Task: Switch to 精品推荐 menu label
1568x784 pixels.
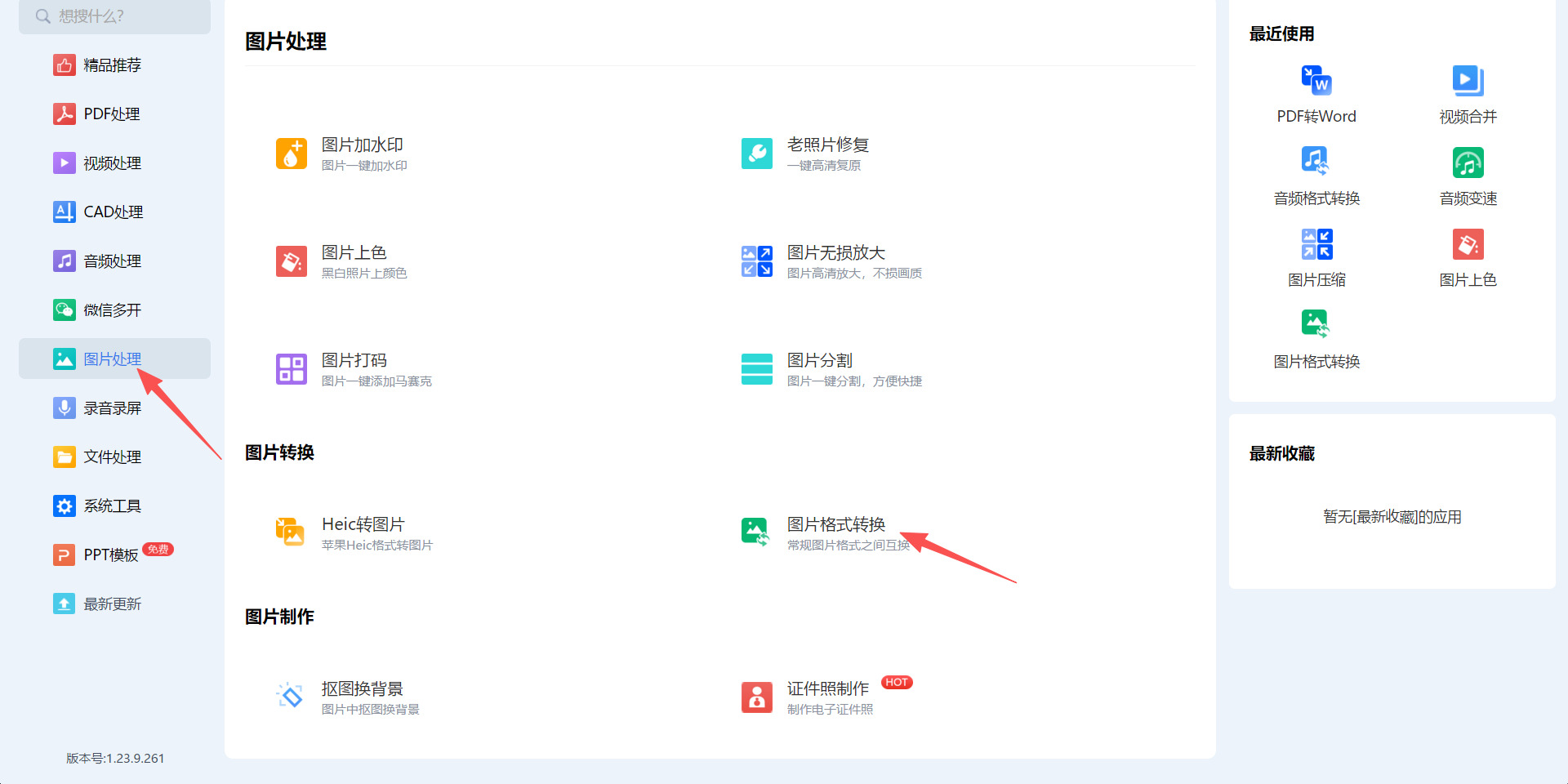Action: click(x=113, y=65)
